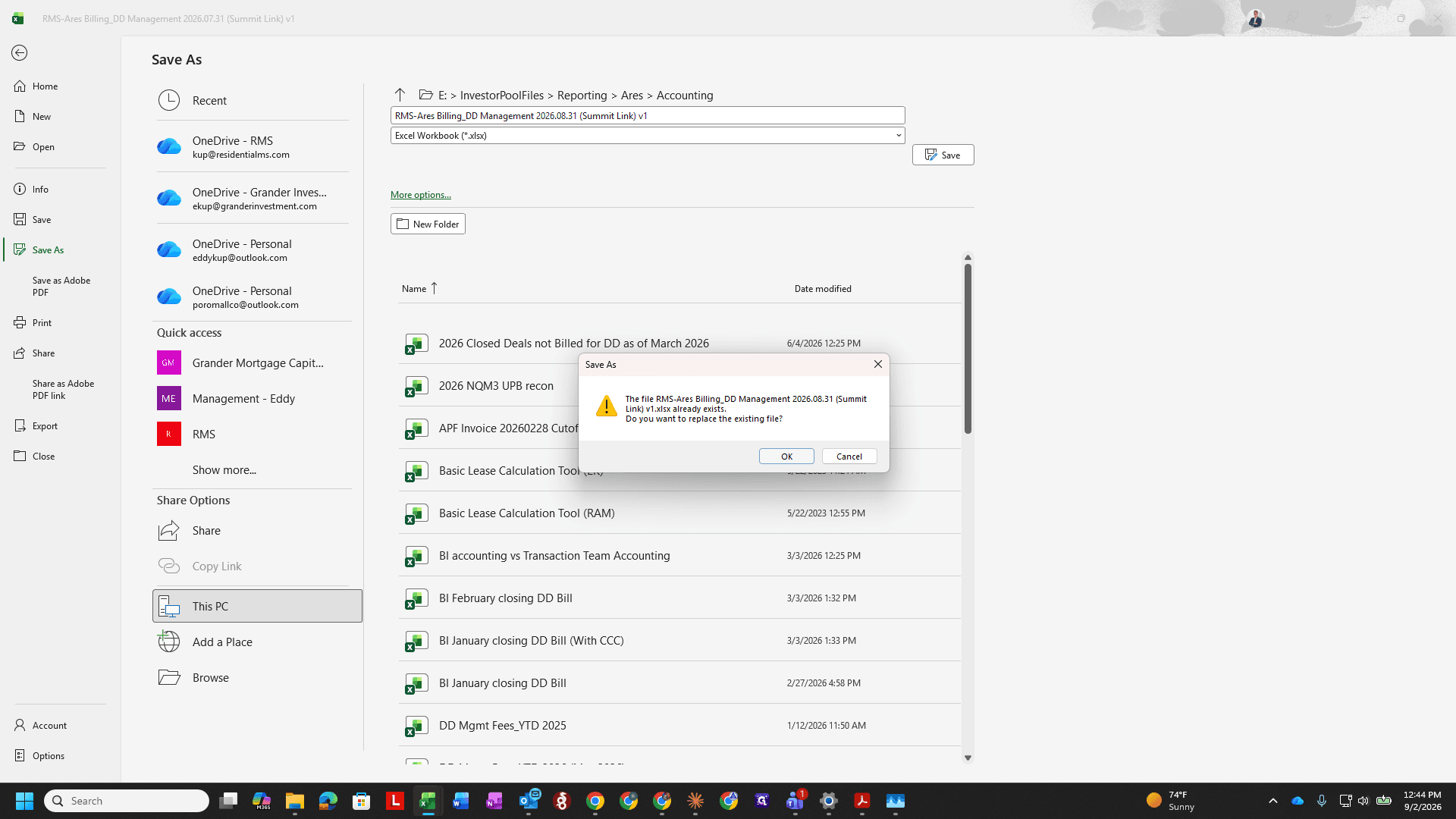Select This PC location
Screen dimensions: 1456x819
[257, 606]
